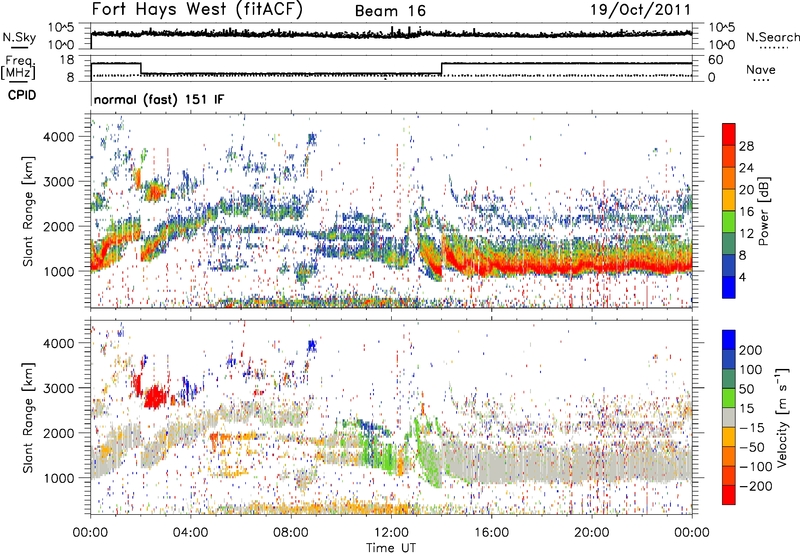Image resolution: width=800 pixels, height=554 pixels.
Task: Click the date '19/Oct/2011'
Action: (641, 9)
